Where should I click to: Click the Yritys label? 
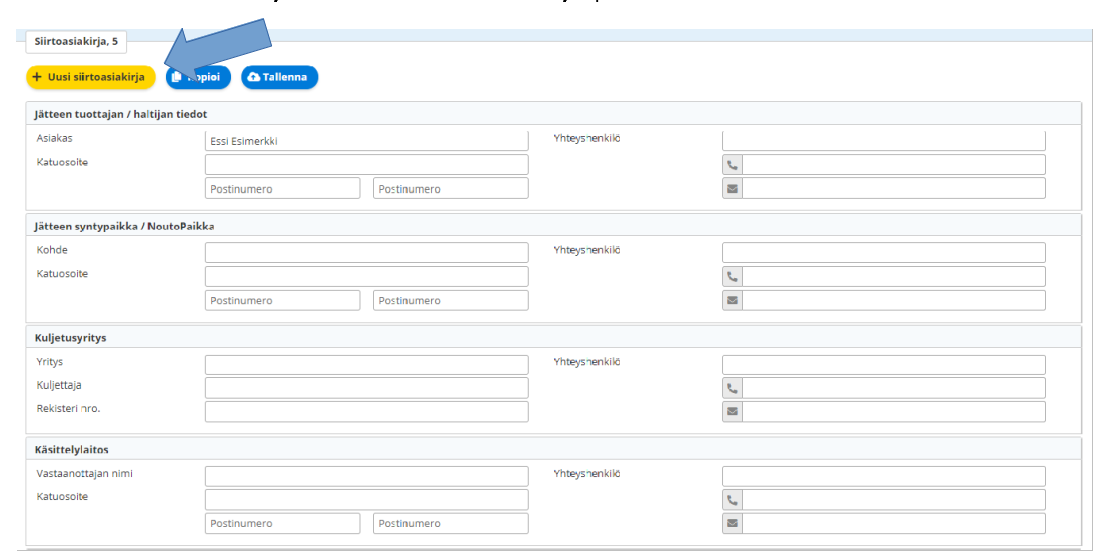(x=50, y=362)
